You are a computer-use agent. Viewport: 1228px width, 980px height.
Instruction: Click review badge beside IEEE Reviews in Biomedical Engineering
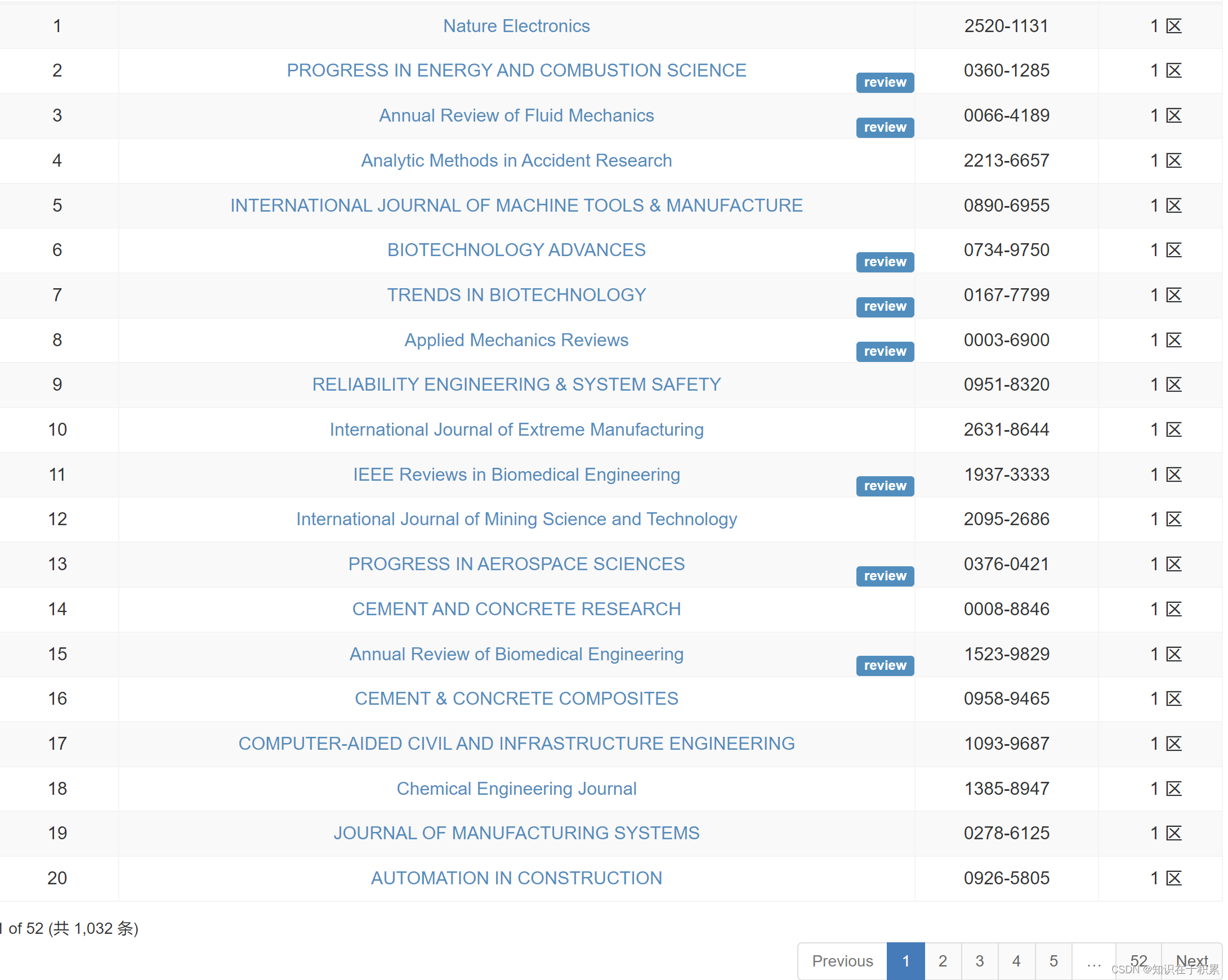click(885, 486)
